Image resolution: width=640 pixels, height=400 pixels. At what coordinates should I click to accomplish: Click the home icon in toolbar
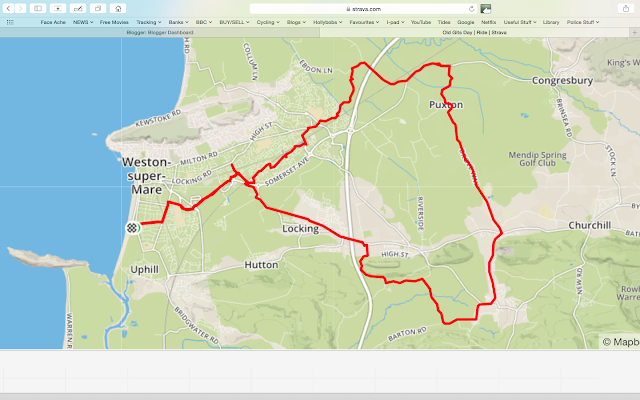pos(118,8)
